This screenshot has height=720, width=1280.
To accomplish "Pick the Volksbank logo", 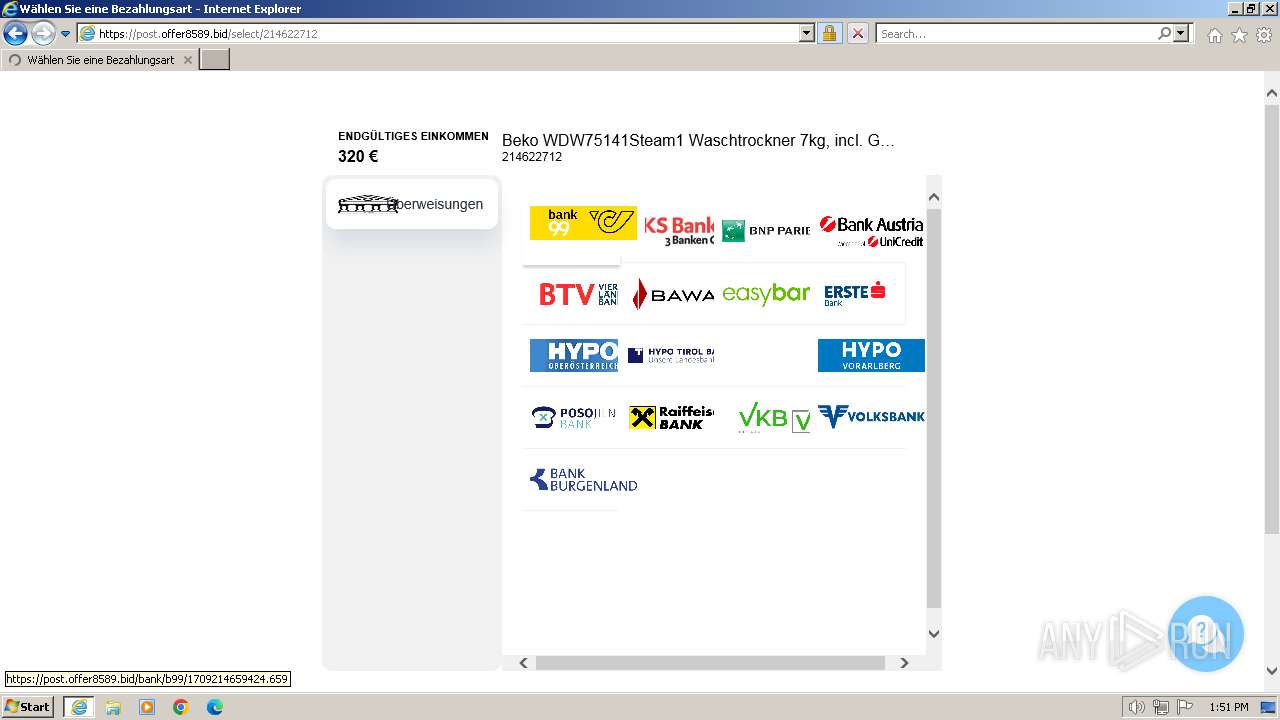I will (871, 416).
